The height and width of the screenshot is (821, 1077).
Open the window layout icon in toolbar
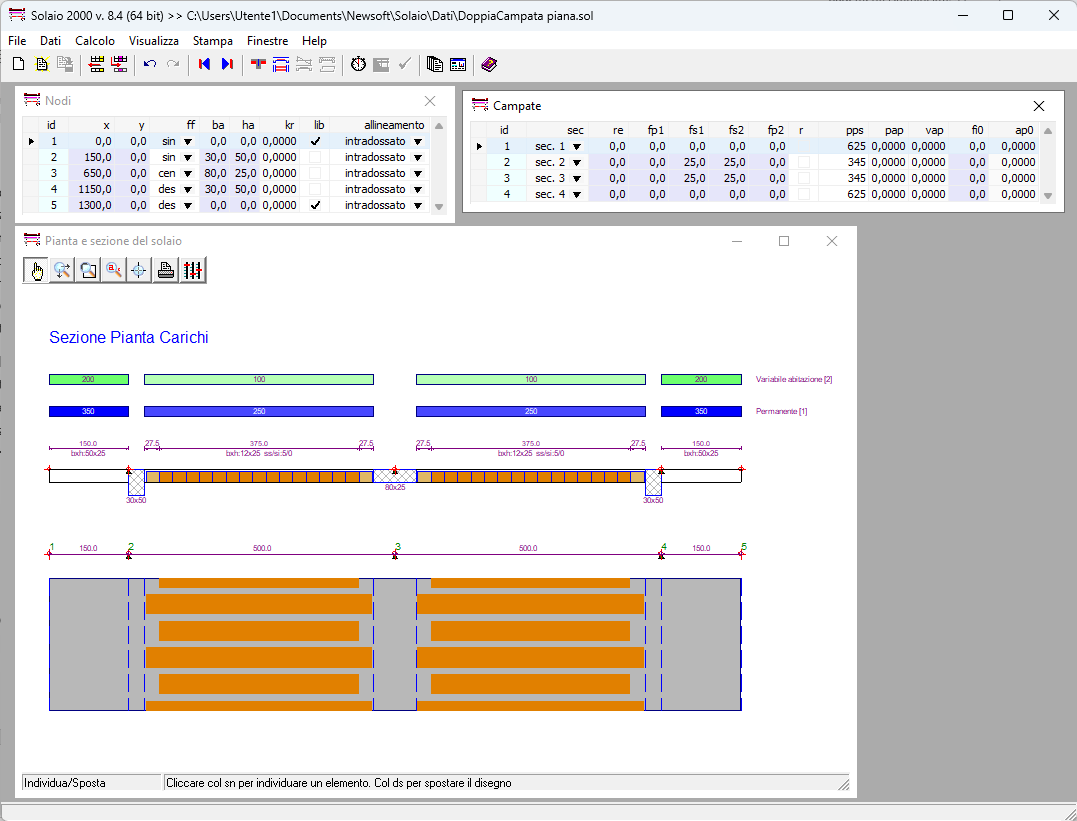pyautogui.click(x=458, y=65)
